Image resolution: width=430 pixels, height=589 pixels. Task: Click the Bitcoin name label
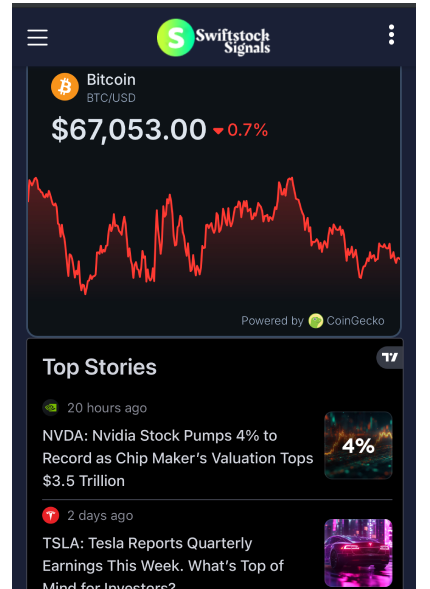click(x=111, y=80)
